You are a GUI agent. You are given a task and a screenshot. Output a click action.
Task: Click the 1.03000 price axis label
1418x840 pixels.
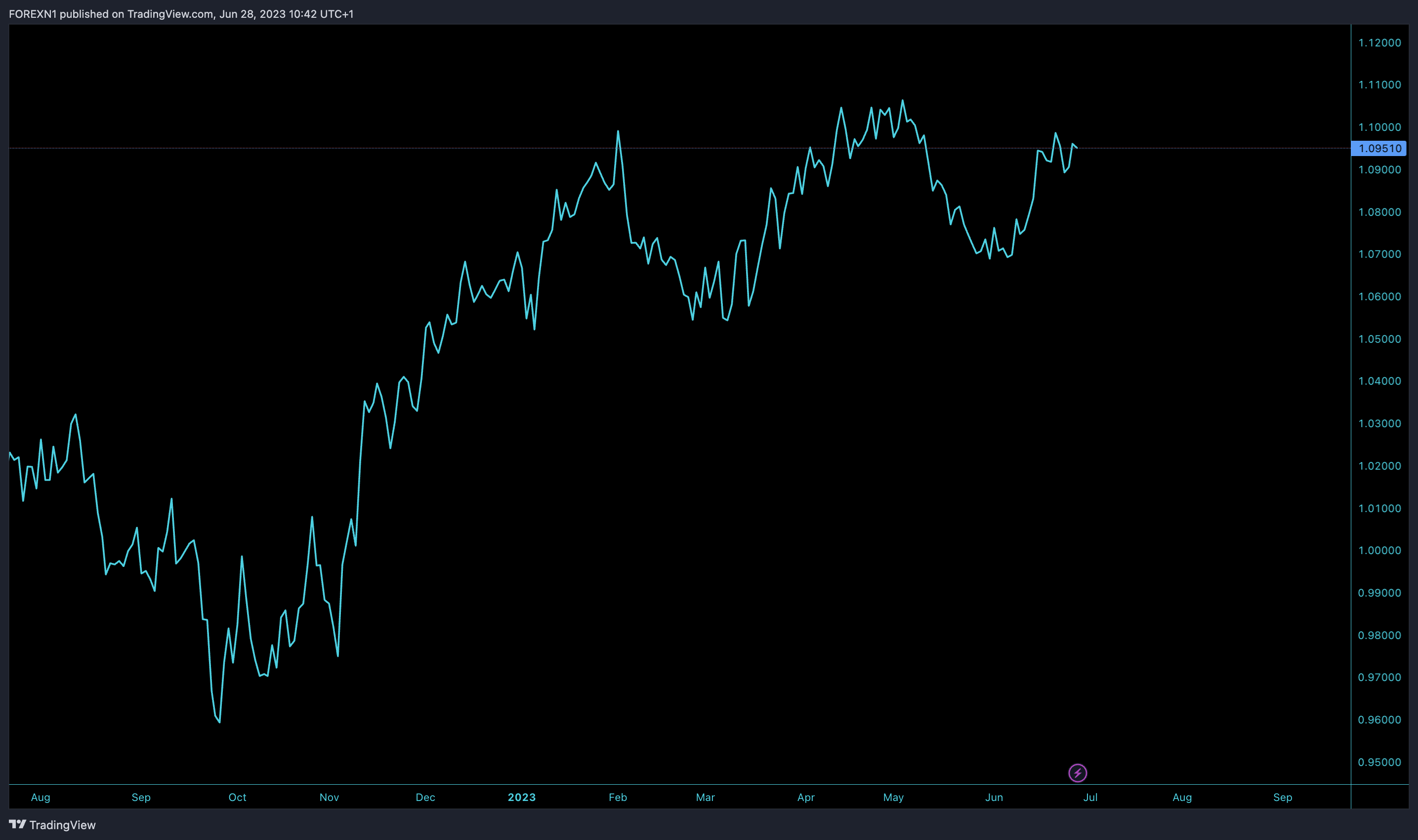[1379, 423]
